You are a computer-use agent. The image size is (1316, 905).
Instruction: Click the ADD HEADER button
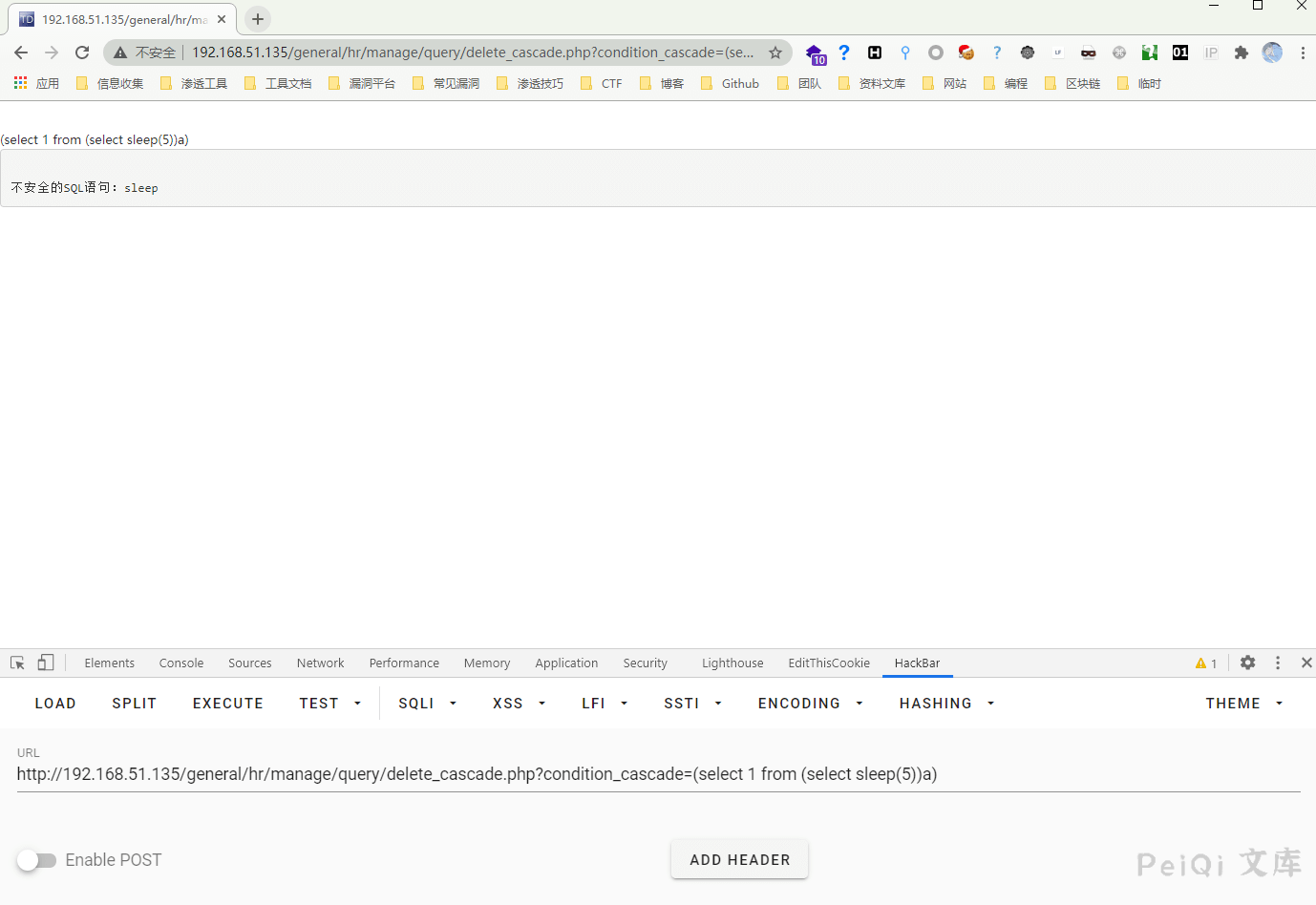click(x=739, y=860)
